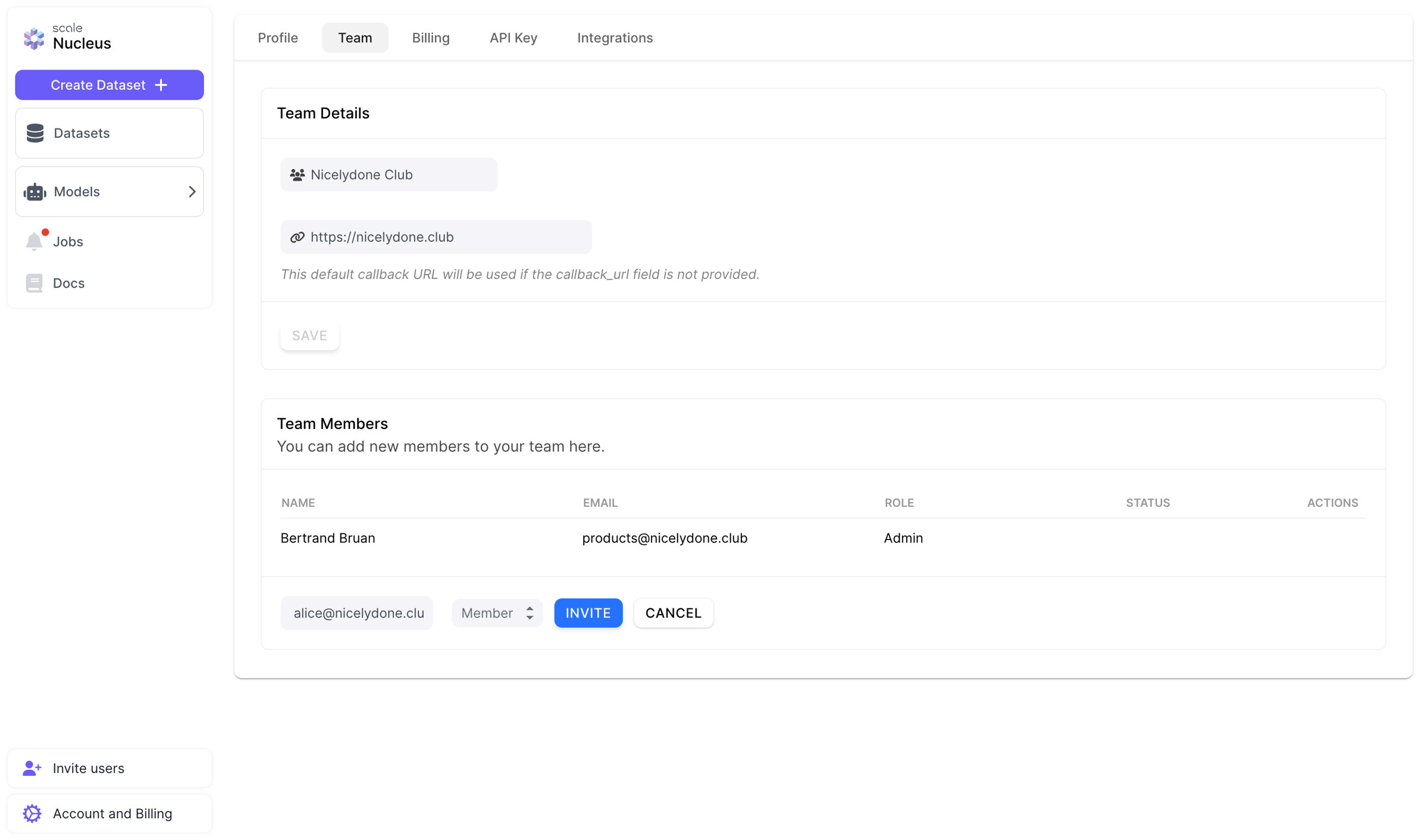Click the plus icon on Create Dataset
The height and width of the screenshot is (840, 1428).
pyautogui.click(x=161, y=85)
